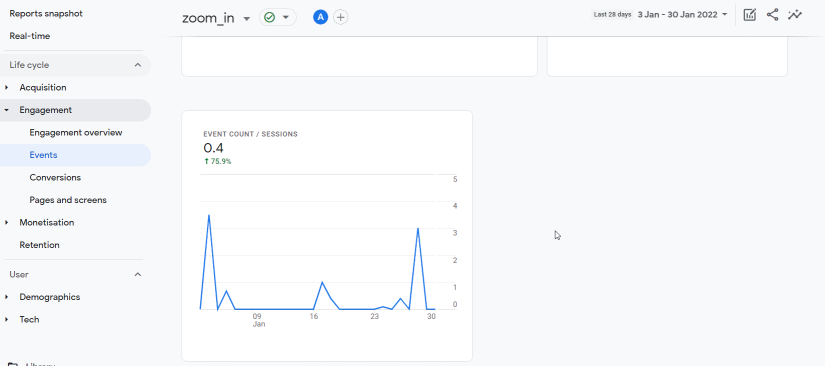Open the Library folder icon
The image size is (825, 366).
pyautogui.click(x=13, y=364)
